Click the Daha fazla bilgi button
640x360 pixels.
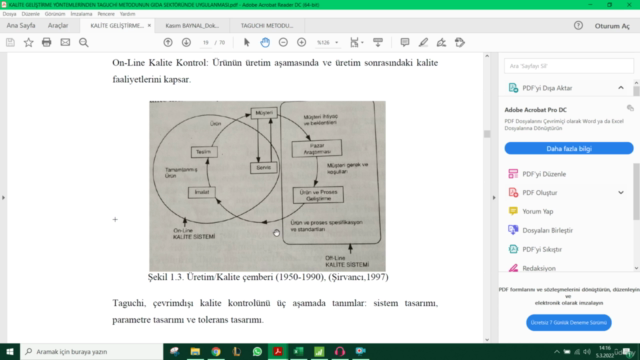[x=569, y=149]
